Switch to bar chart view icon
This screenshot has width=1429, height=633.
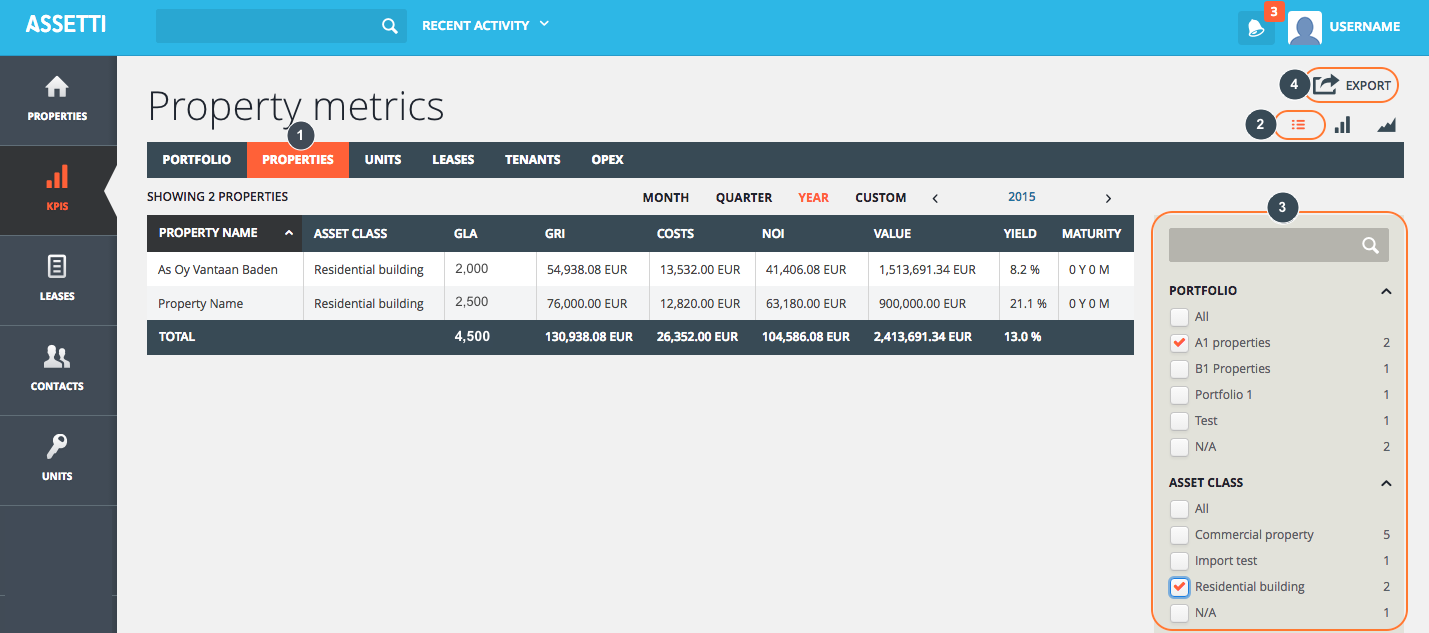click(x=1342, y=125)
